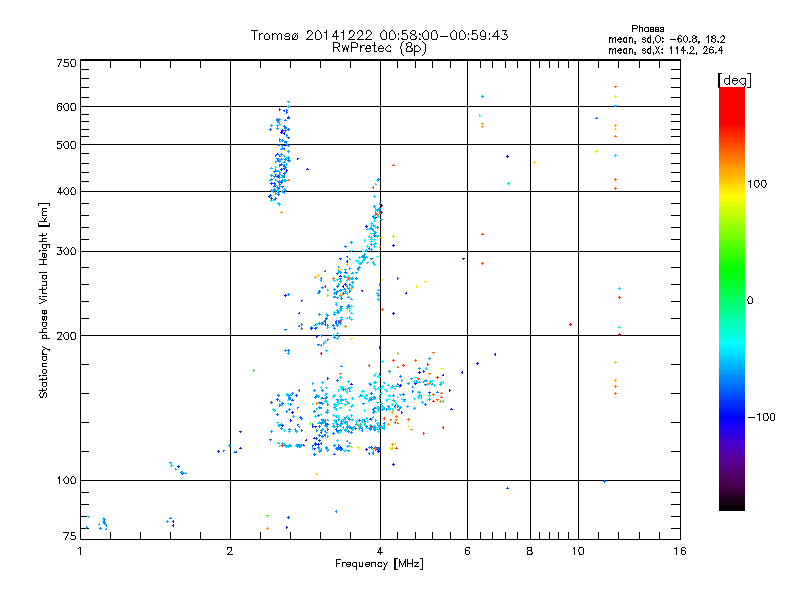
Task: Click the '0' colorbar tick label
Action: click(750, 301)
